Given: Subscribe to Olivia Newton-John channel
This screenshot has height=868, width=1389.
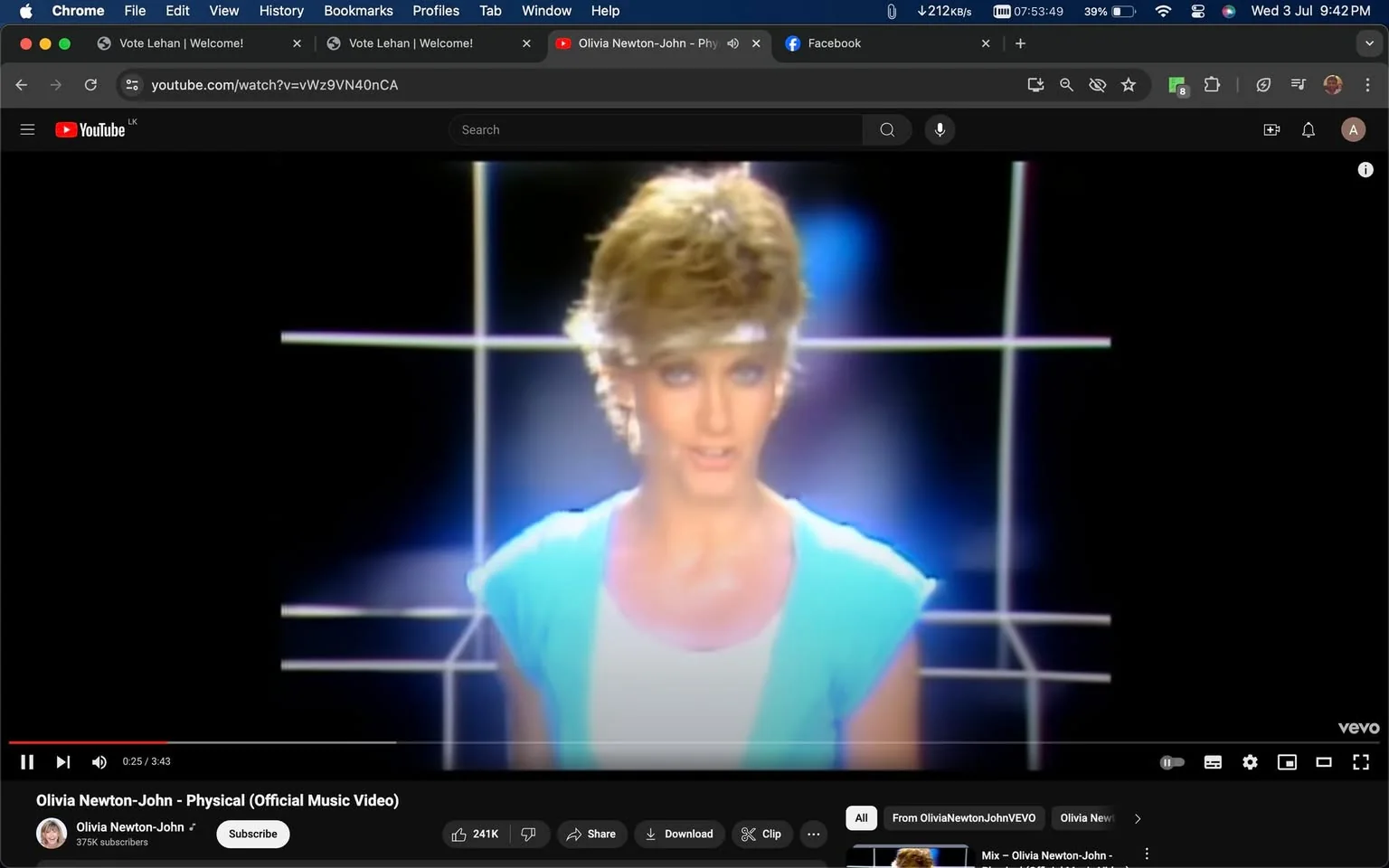Looking at the screenshot, I should [253, 834].
